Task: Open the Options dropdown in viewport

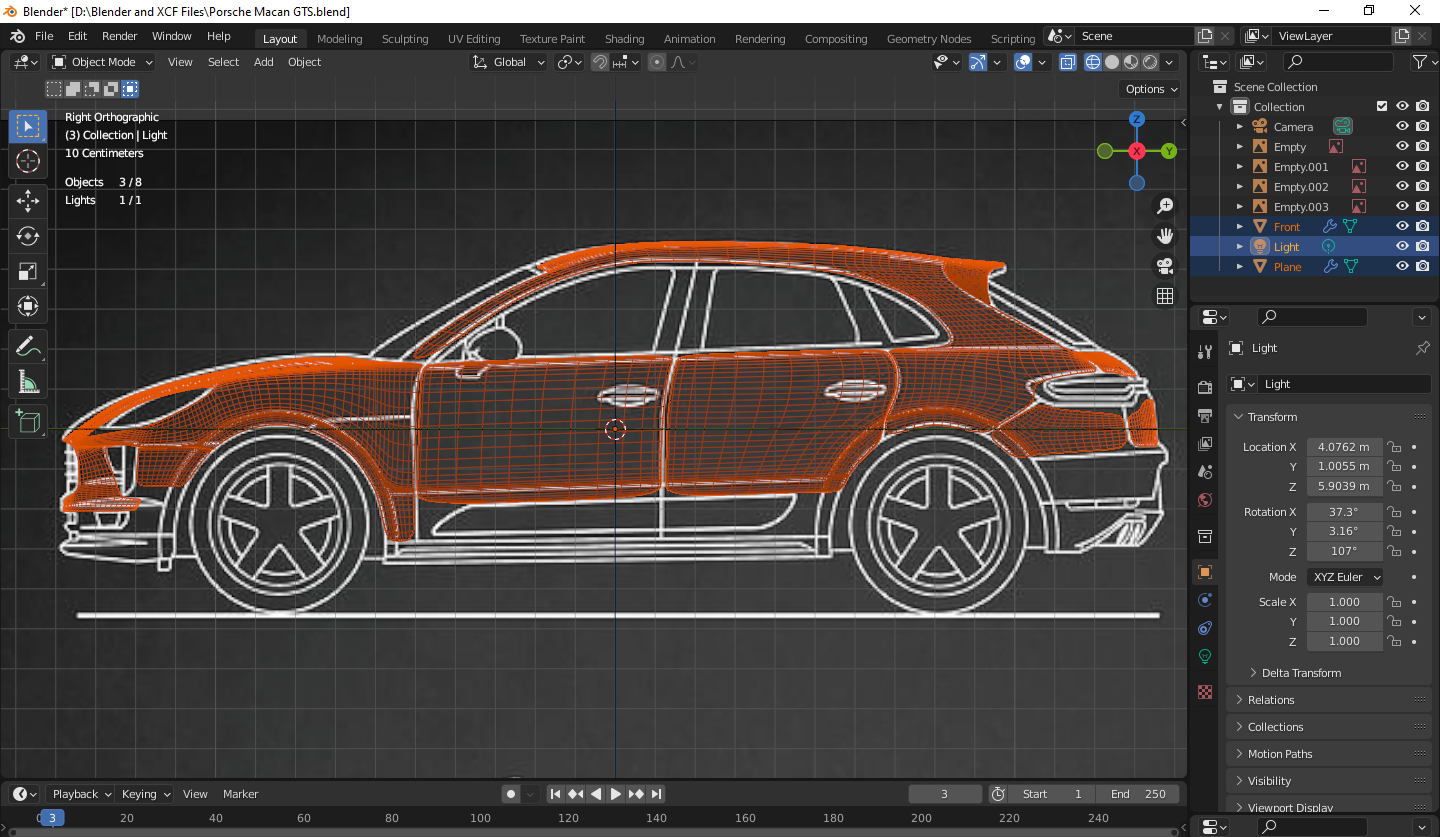Action: click(1151, 89)
